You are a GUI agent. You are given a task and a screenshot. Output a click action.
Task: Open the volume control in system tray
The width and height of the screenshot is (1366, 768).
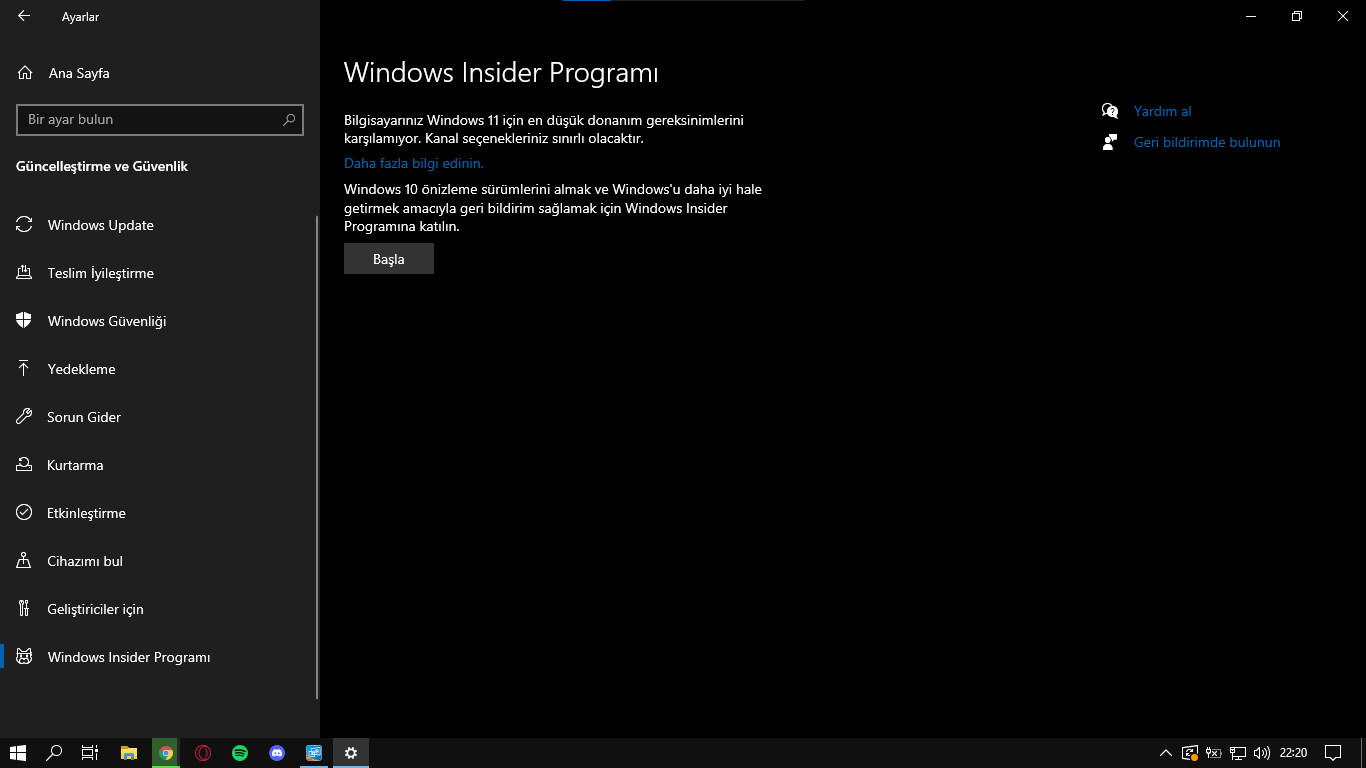pos(1261,753)
